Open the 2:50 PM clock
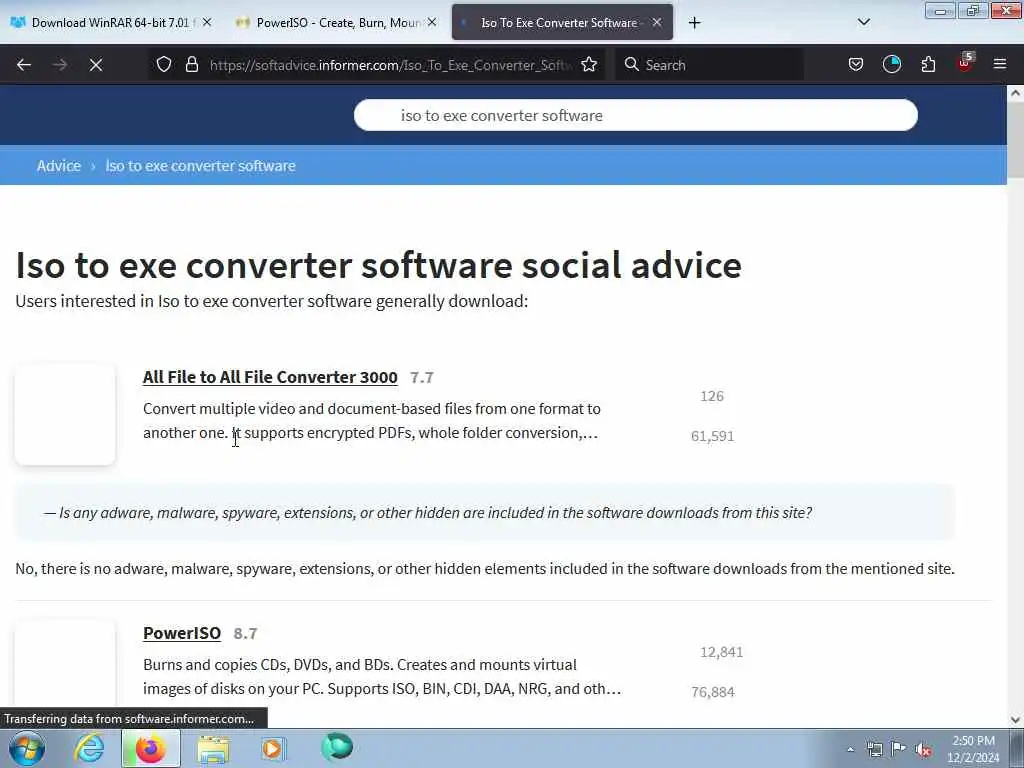The width and height of the screenshot is (1024, 768). coord(973,749)
